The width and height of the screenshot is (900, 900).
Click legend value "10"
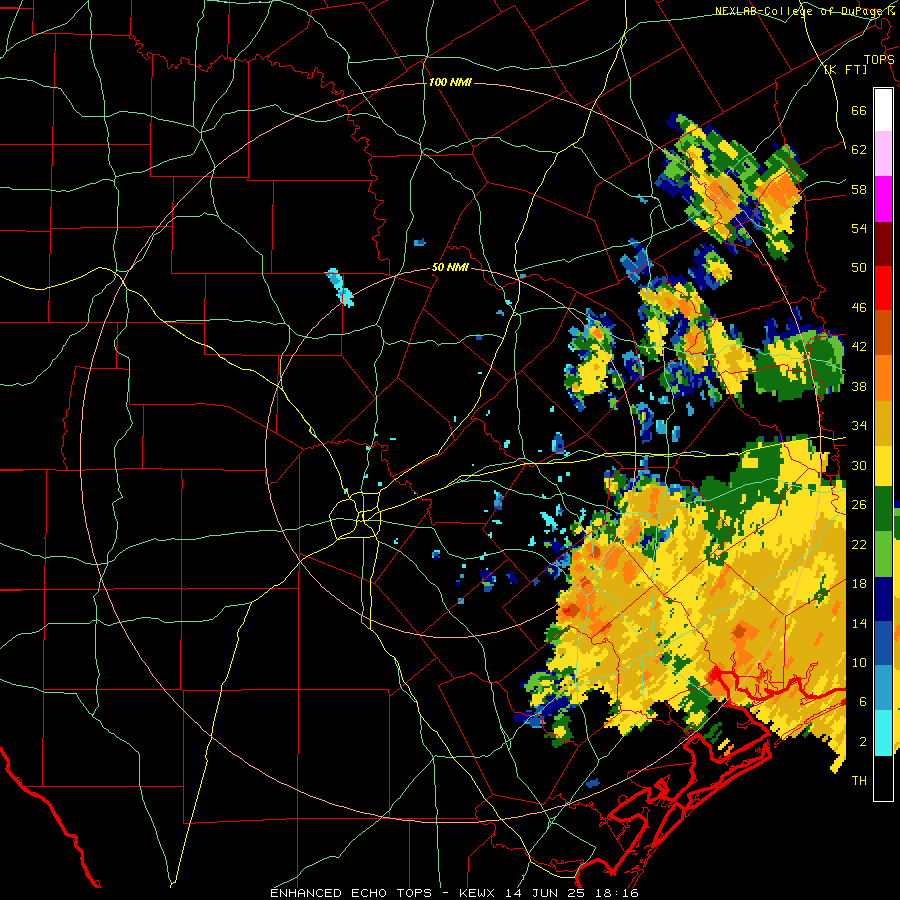pyautogui.click(x=859, y=662)
